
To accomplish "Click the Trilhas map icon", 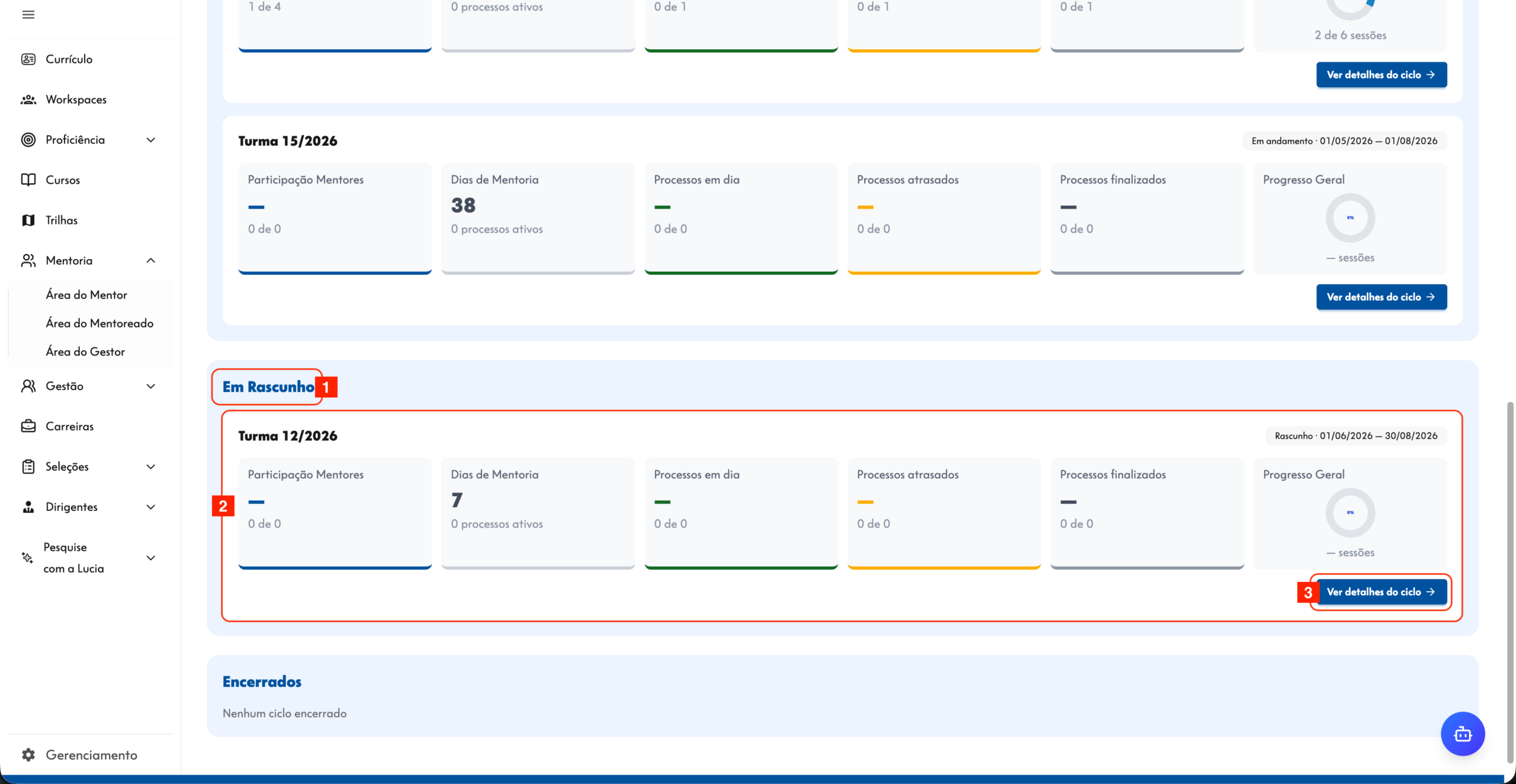I will pyautogui.click(x=28, y=220).
